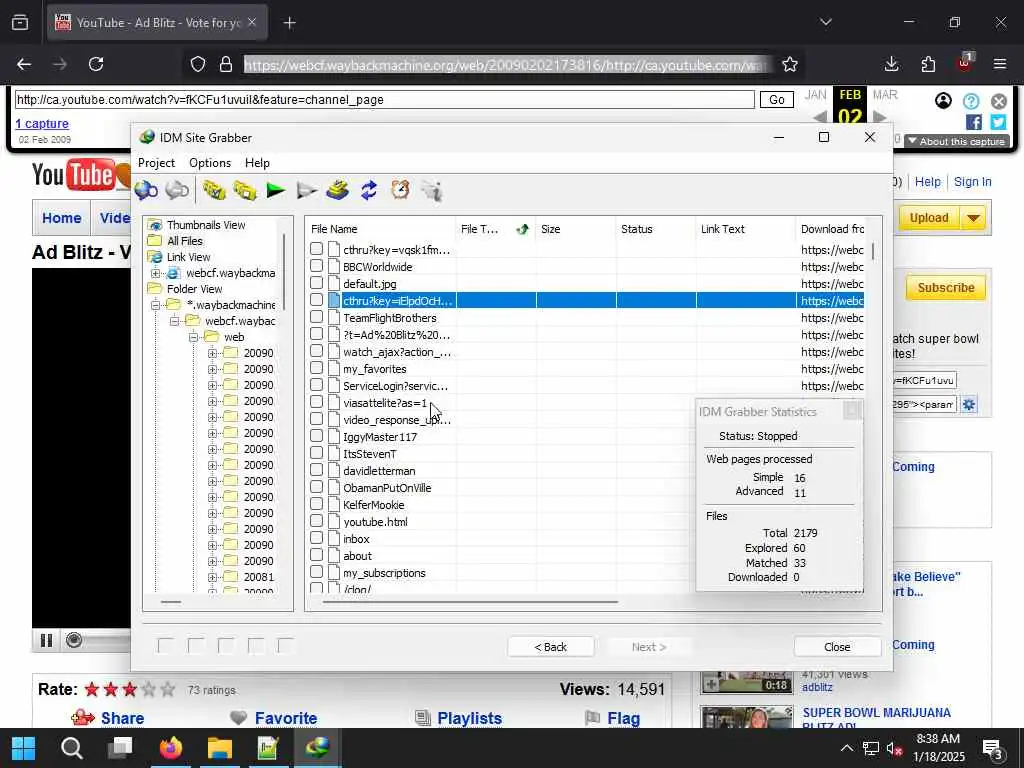Open Firefox extensions puzzle icon
1024x768 pixels.
[928, 64]
